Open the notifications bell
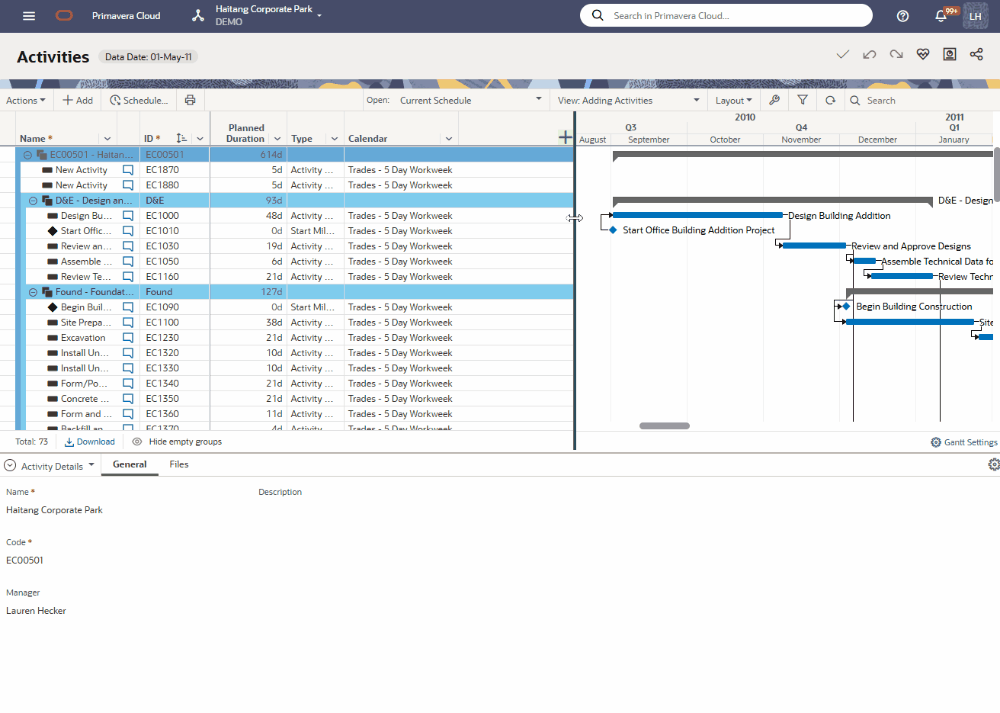This screenshot has height=713, width=1000. click(941, 16)
